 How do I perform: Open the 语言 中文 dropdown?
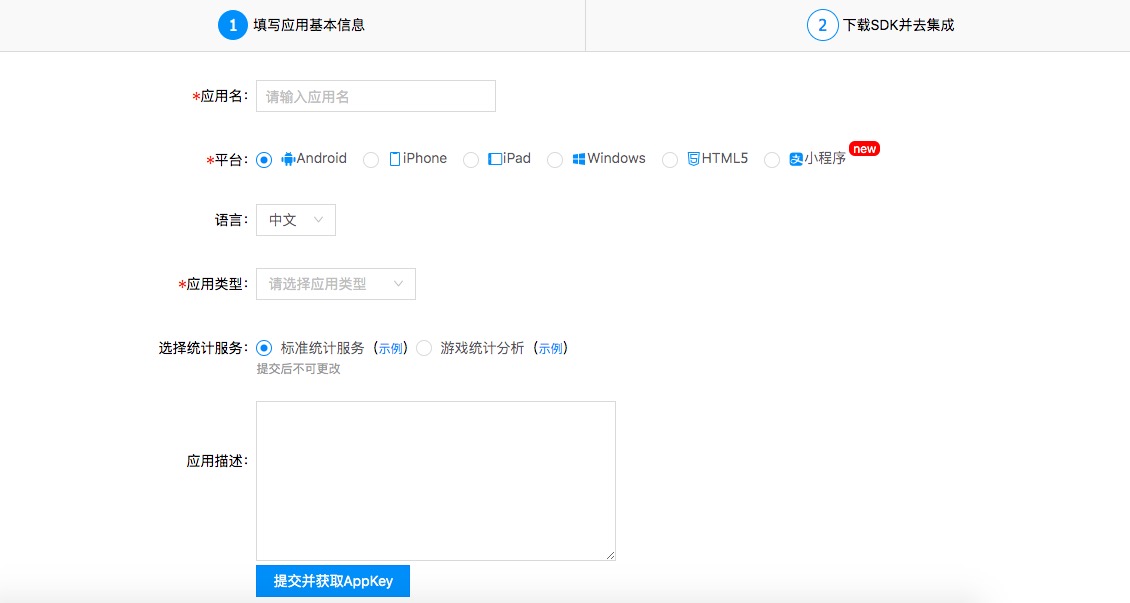[295, 220]
